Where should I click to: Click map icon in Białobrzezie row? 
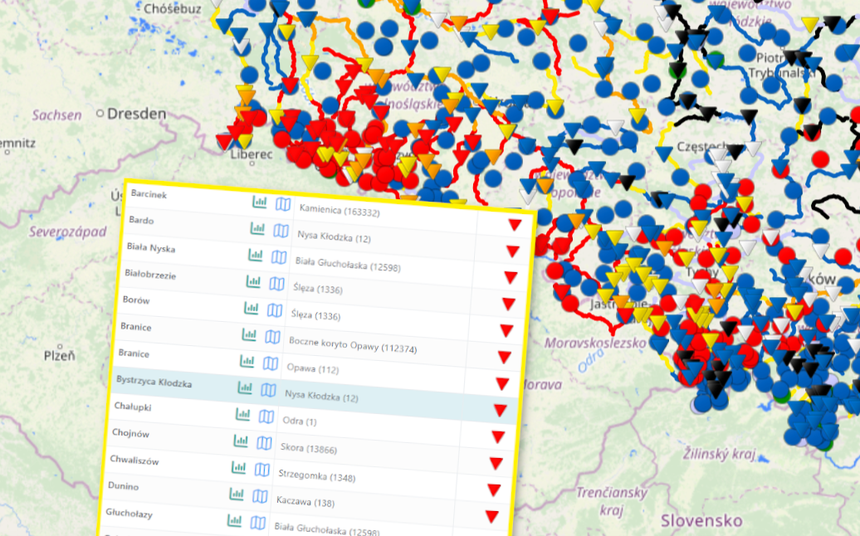tap(277, 284)
